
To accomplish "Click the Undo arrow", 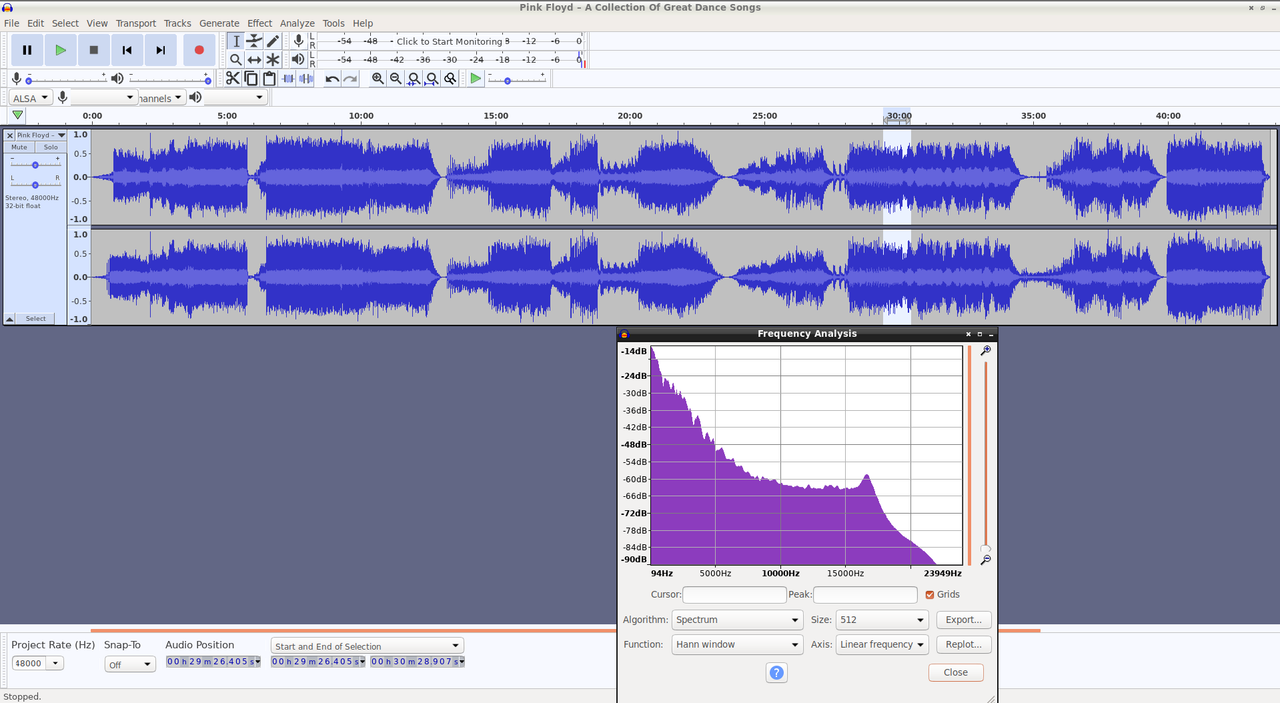I will 332,79.
